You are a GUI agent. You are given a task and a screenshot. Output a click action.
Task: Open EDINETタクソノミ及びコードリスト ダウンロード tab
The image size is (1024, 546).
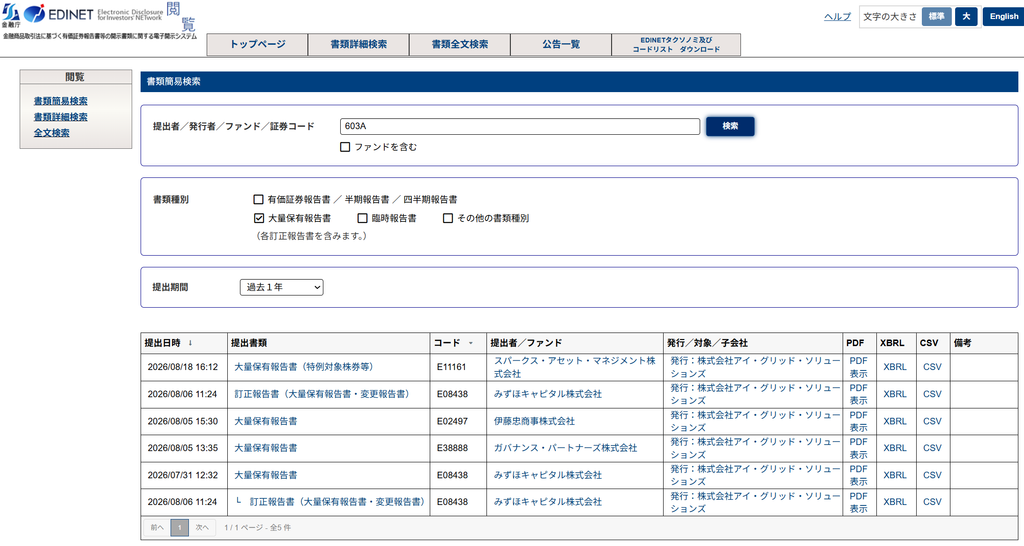point(676,44)
